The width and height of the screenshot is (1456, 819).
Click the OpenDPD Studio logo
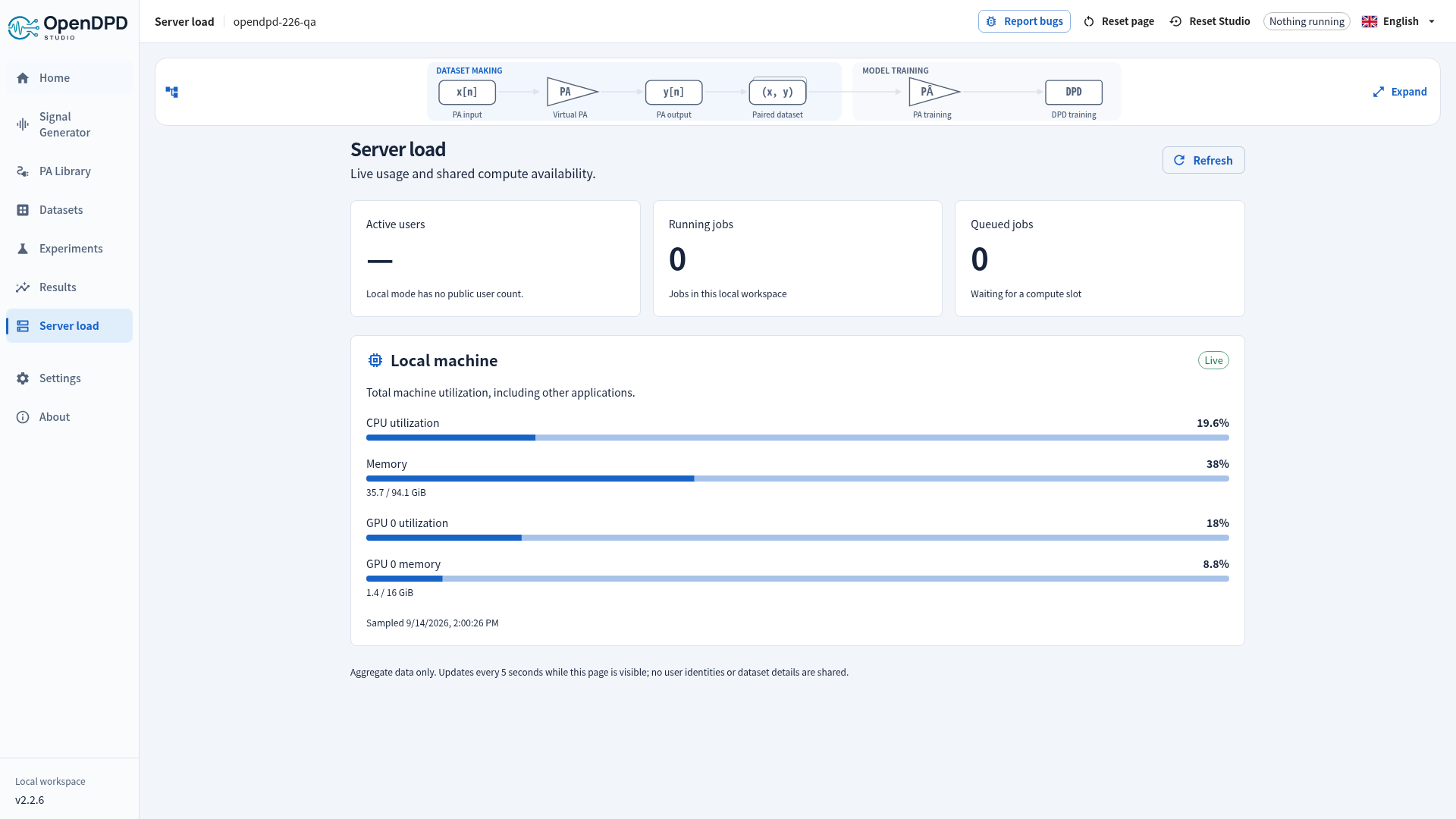(x=68, y=27)
